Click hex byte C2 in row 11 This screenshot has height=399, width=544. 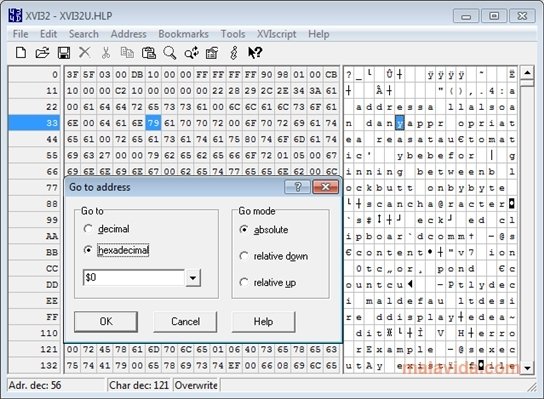click(121, 91)
